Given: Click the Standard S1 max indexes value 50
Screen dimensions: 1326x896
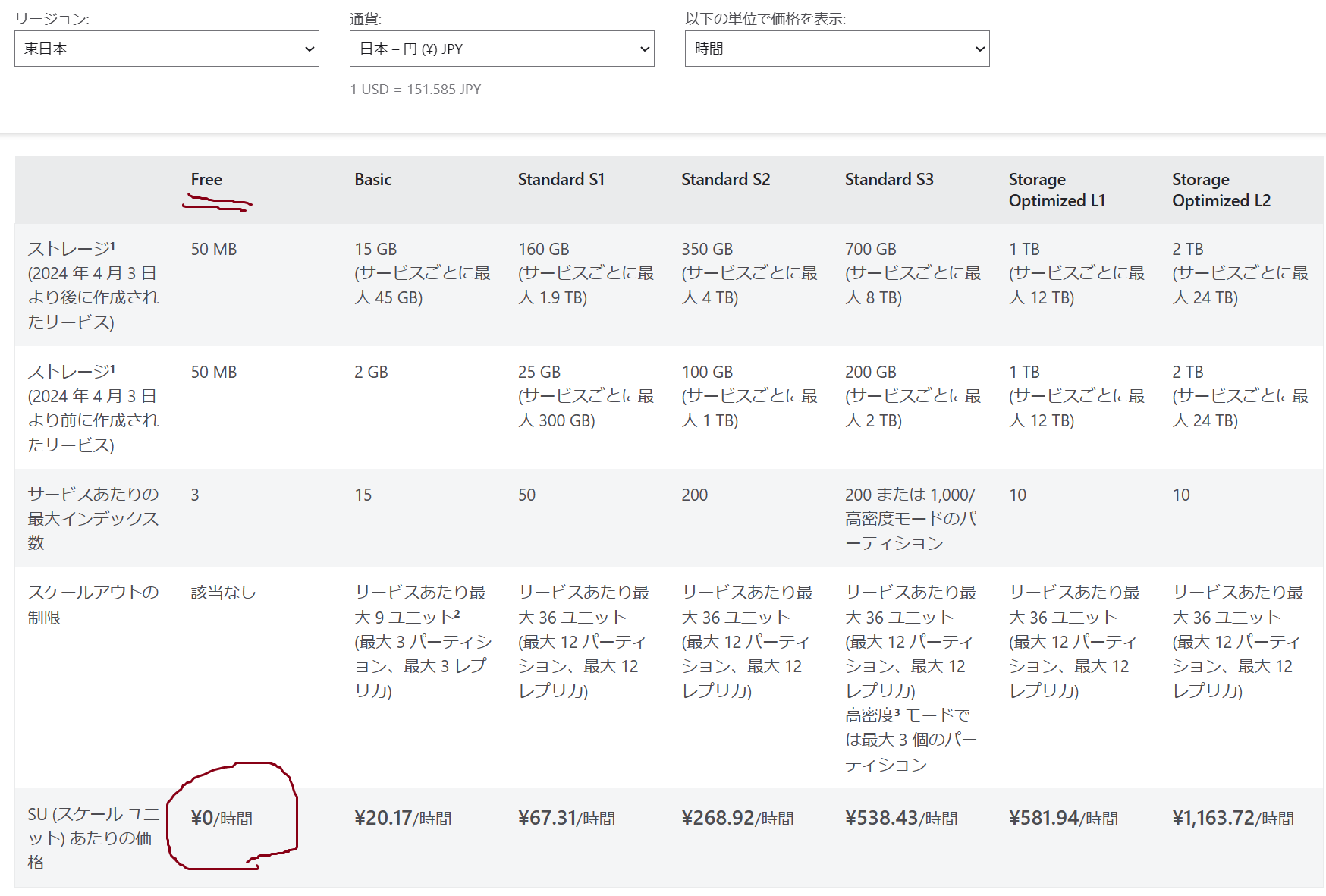Looking at the screenshot, I should pos(527,495).
